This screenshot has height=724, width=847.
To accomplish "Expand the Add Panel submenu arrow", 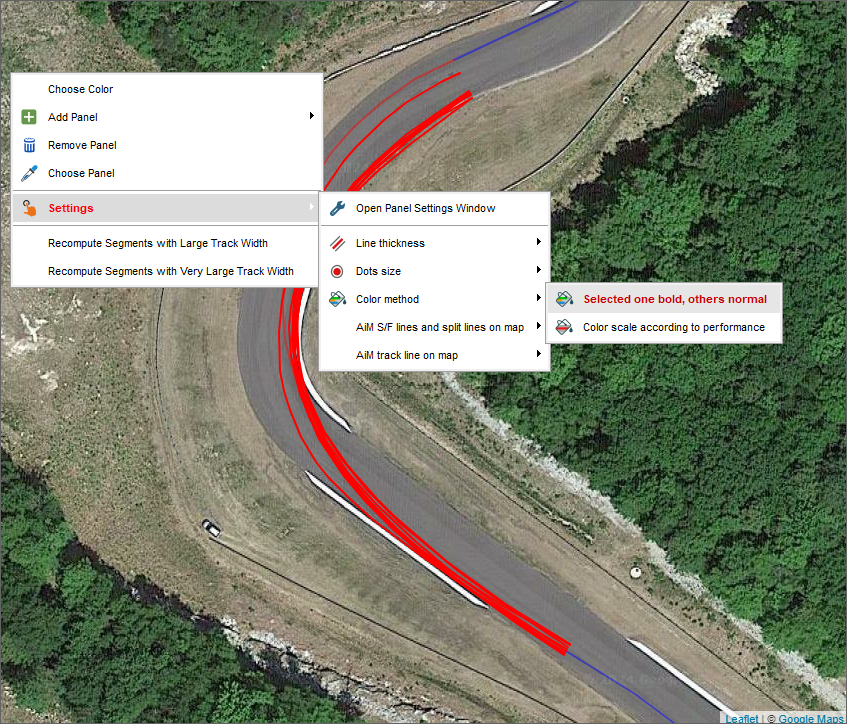I will (312, 116).
